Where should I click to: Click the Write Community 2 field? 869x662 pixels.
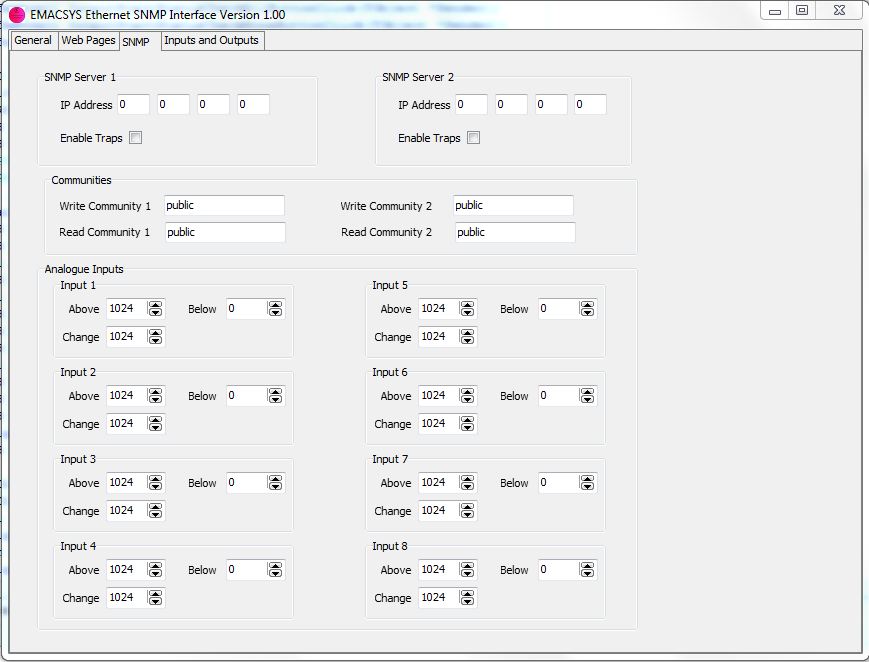513,206
